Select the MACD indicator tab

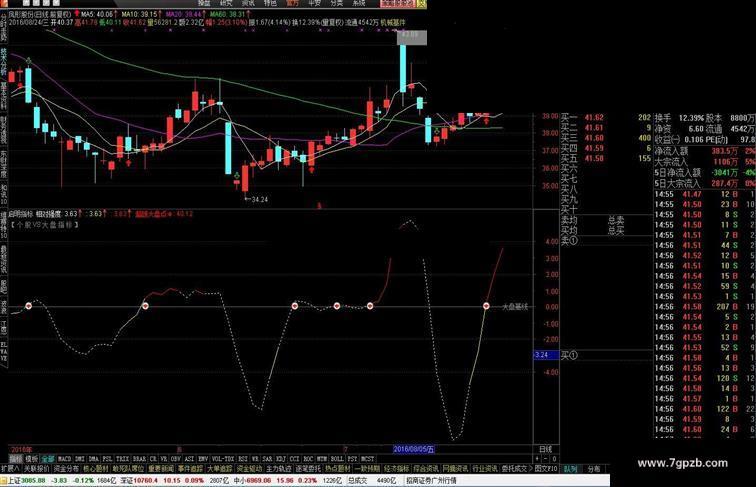pos(65,459)
